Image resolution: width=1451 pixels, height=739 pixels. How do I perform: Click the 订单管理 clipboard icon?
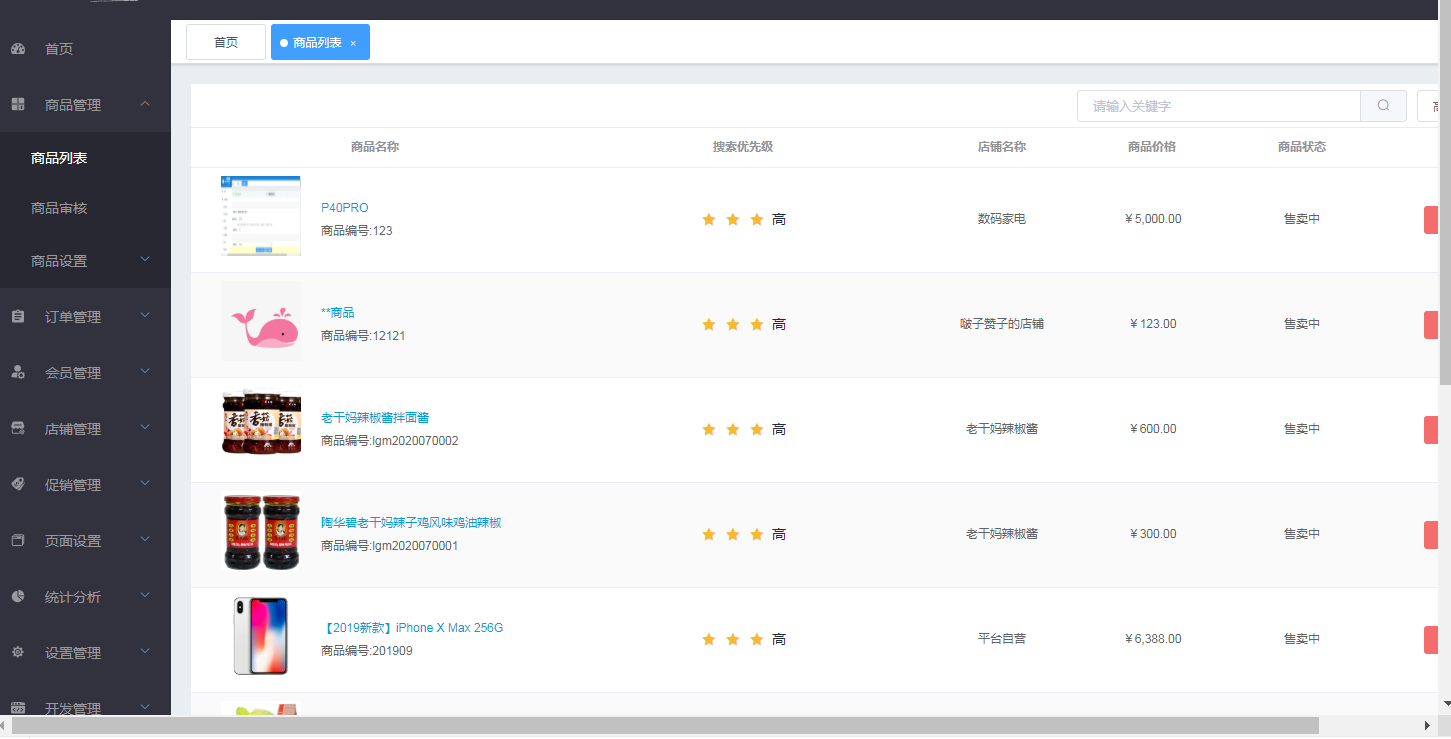18,317
